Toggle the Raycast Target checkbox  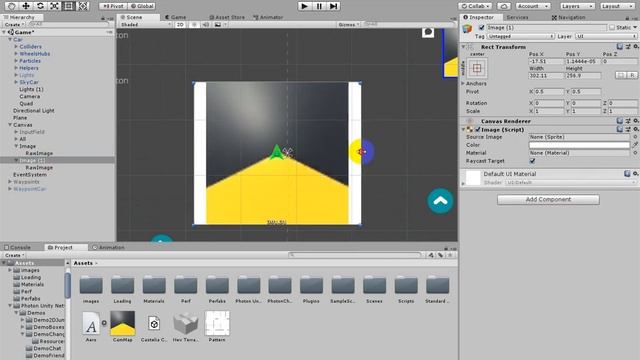click(x=532, y=161)
